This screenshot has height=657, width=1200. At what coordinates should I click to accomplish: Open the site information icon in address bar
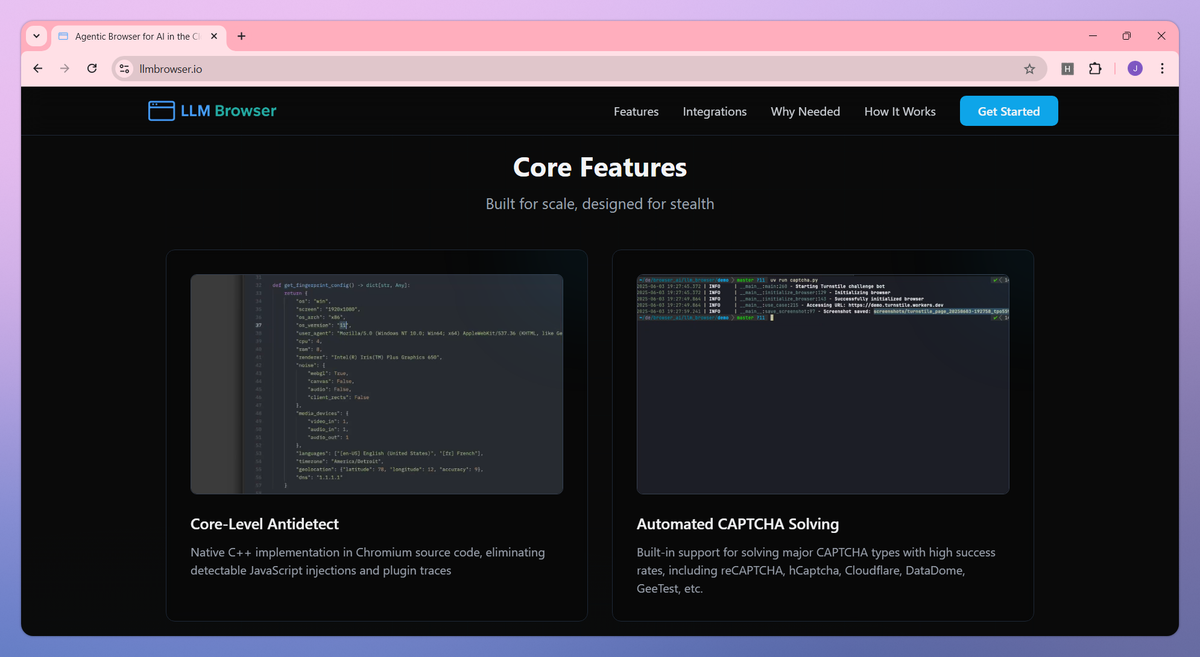coord(124,69)
